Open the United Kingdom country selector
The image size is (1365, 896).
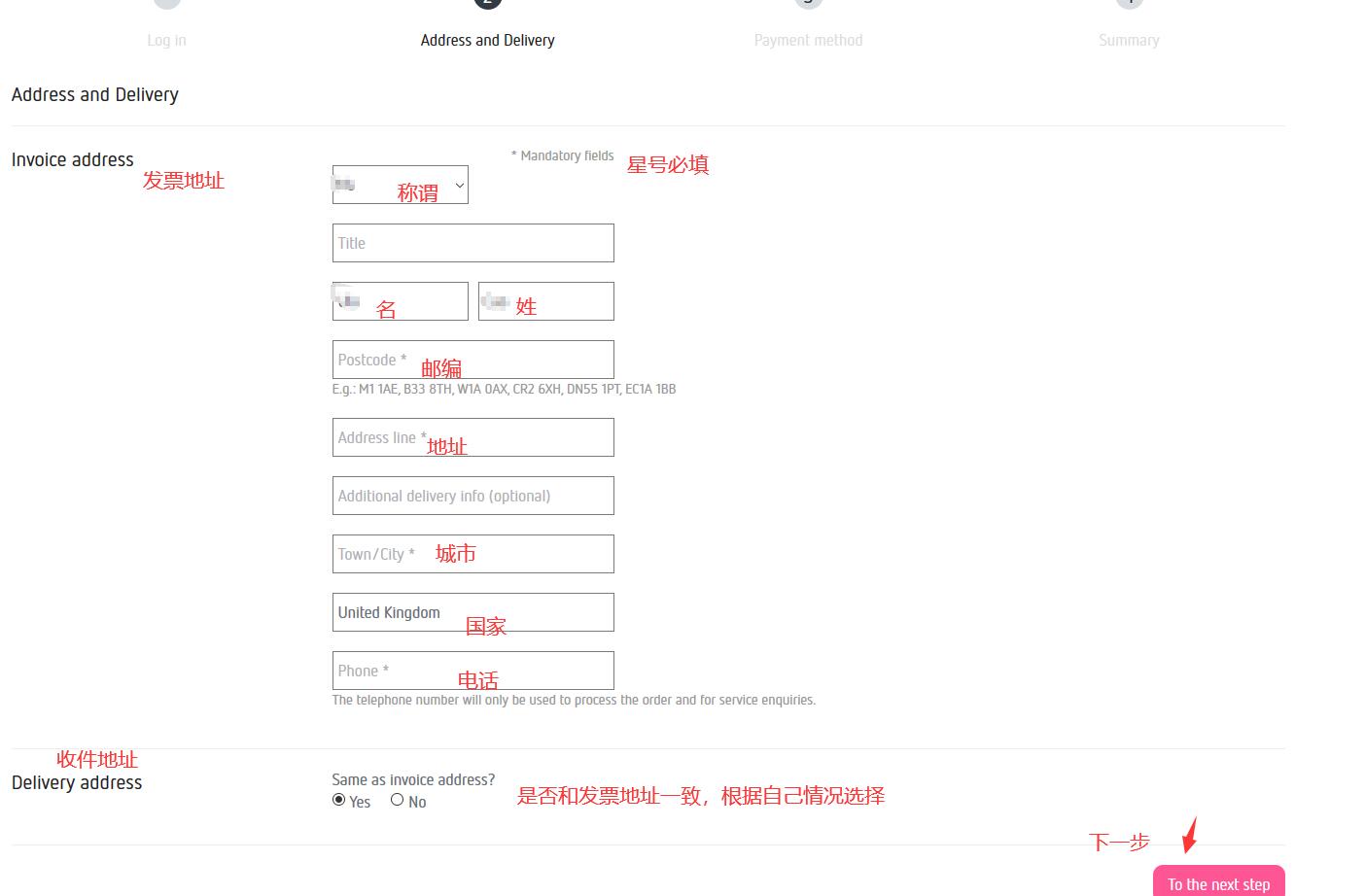point(472,612)
